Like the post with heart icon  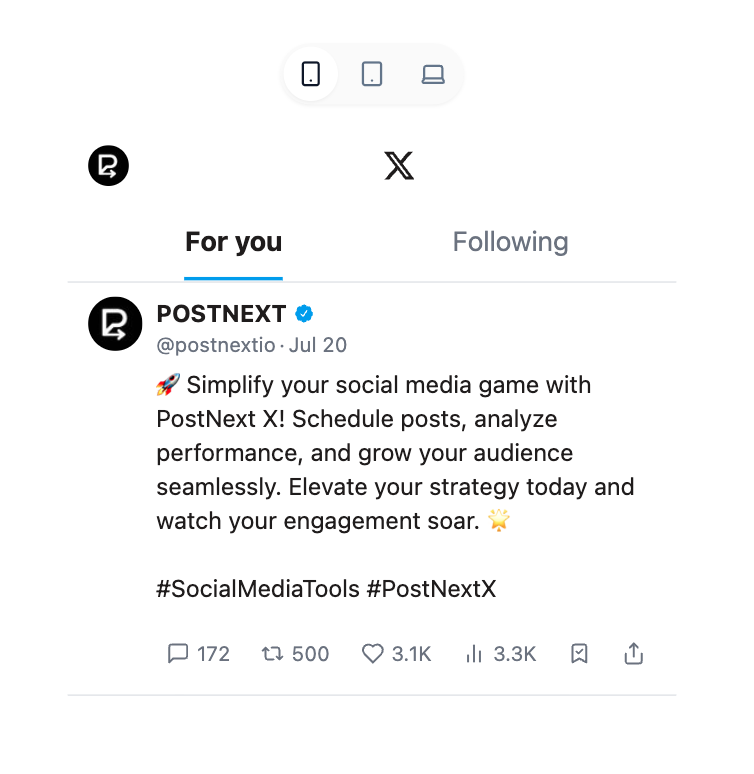point(372,654)
